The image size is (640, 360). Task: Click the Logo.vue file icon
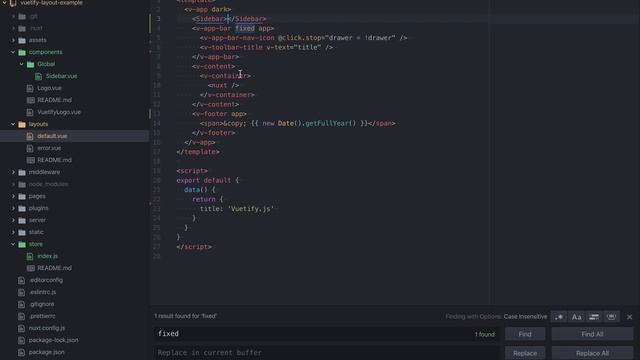(30, 88)
